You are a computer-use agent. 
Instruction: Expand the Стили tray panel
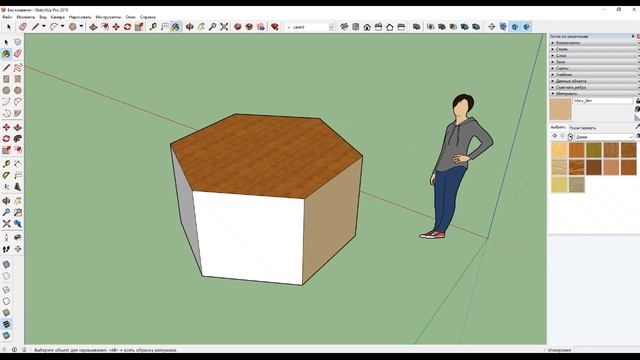tap(594, 49)
